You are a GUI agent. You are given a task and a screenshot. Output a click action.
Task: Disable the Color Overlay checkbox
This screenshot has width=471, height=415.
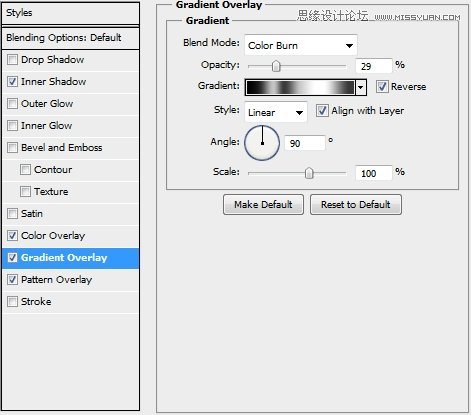pos(12,236)
